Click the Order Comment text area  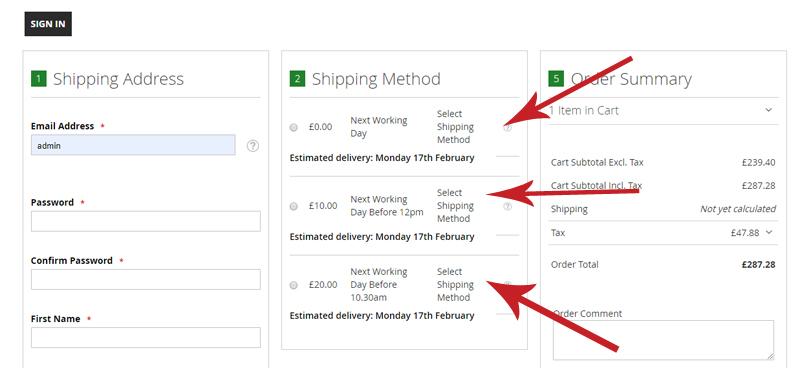tap(663, 340)
